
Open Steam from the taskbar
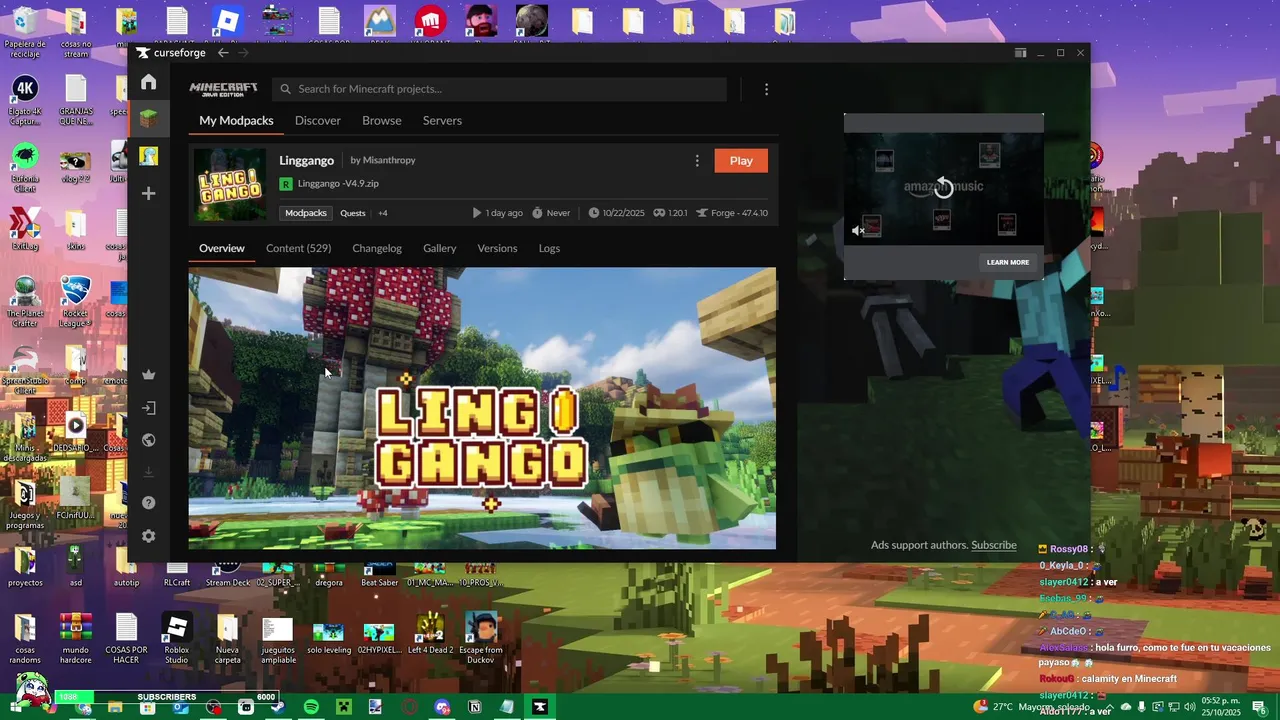[278, 707]
